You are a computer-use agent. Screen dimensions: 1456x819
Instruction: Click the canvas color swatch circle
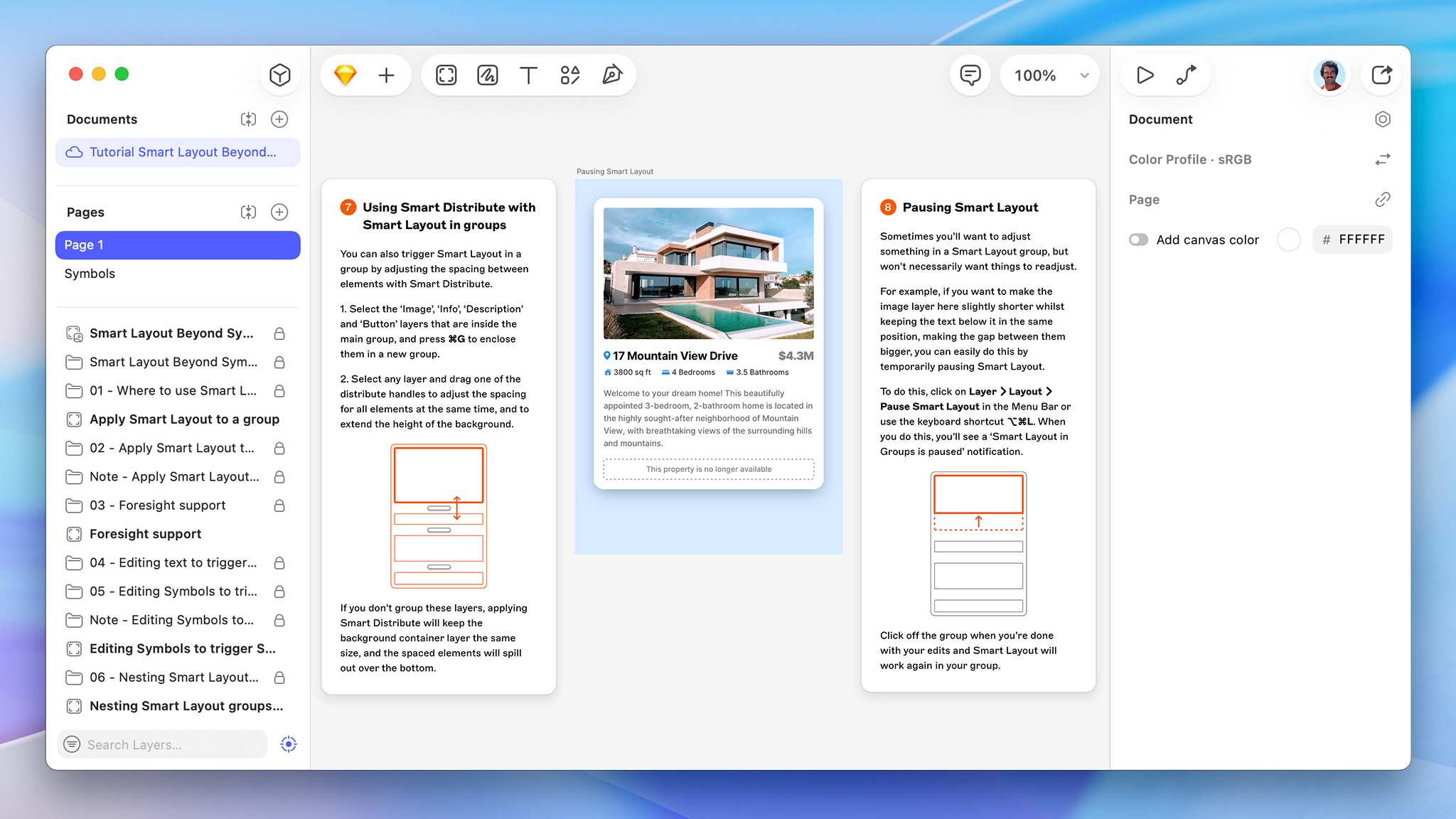[x=1288, y=240]
